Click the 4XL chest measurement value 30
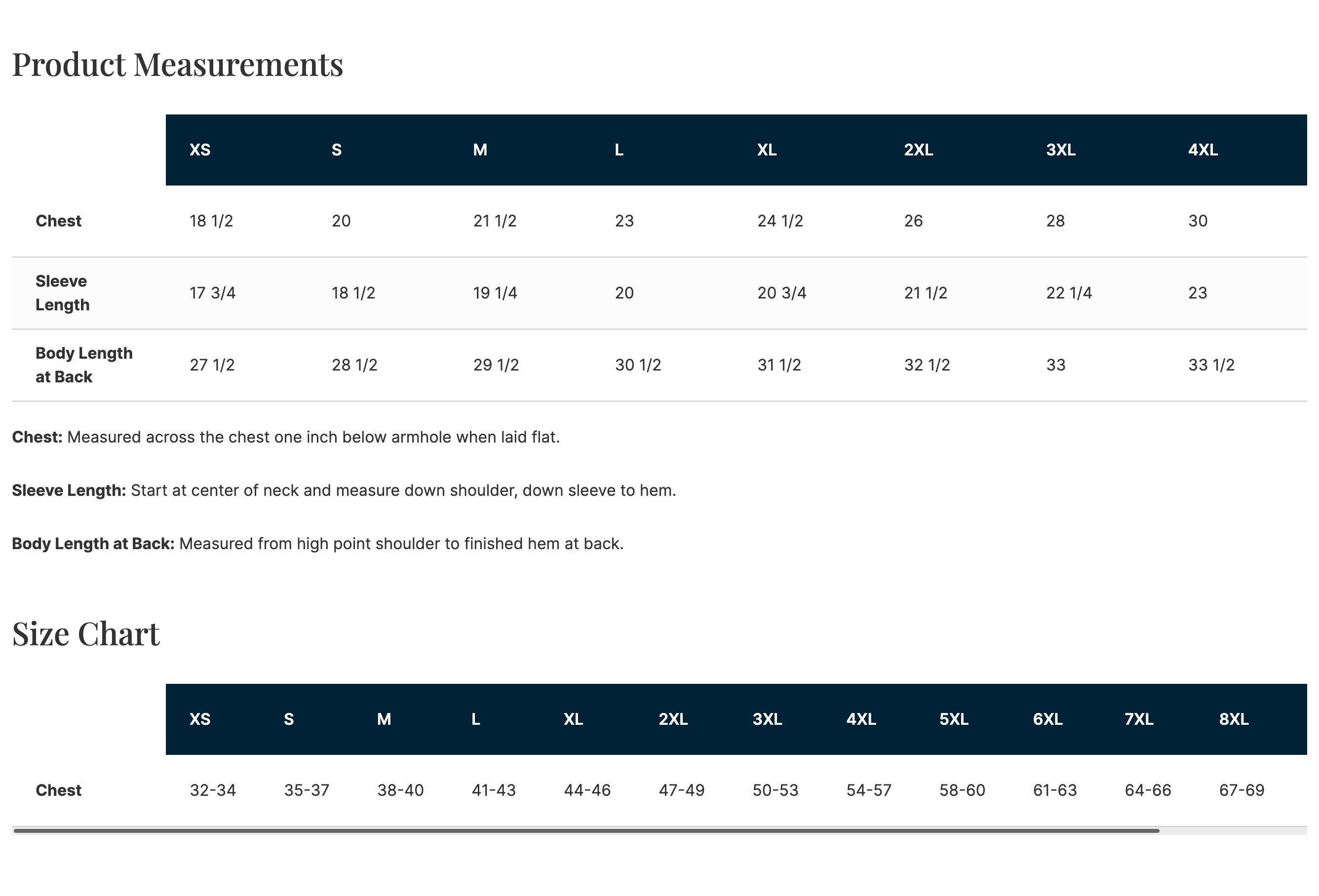 [x=1198, y=221]
